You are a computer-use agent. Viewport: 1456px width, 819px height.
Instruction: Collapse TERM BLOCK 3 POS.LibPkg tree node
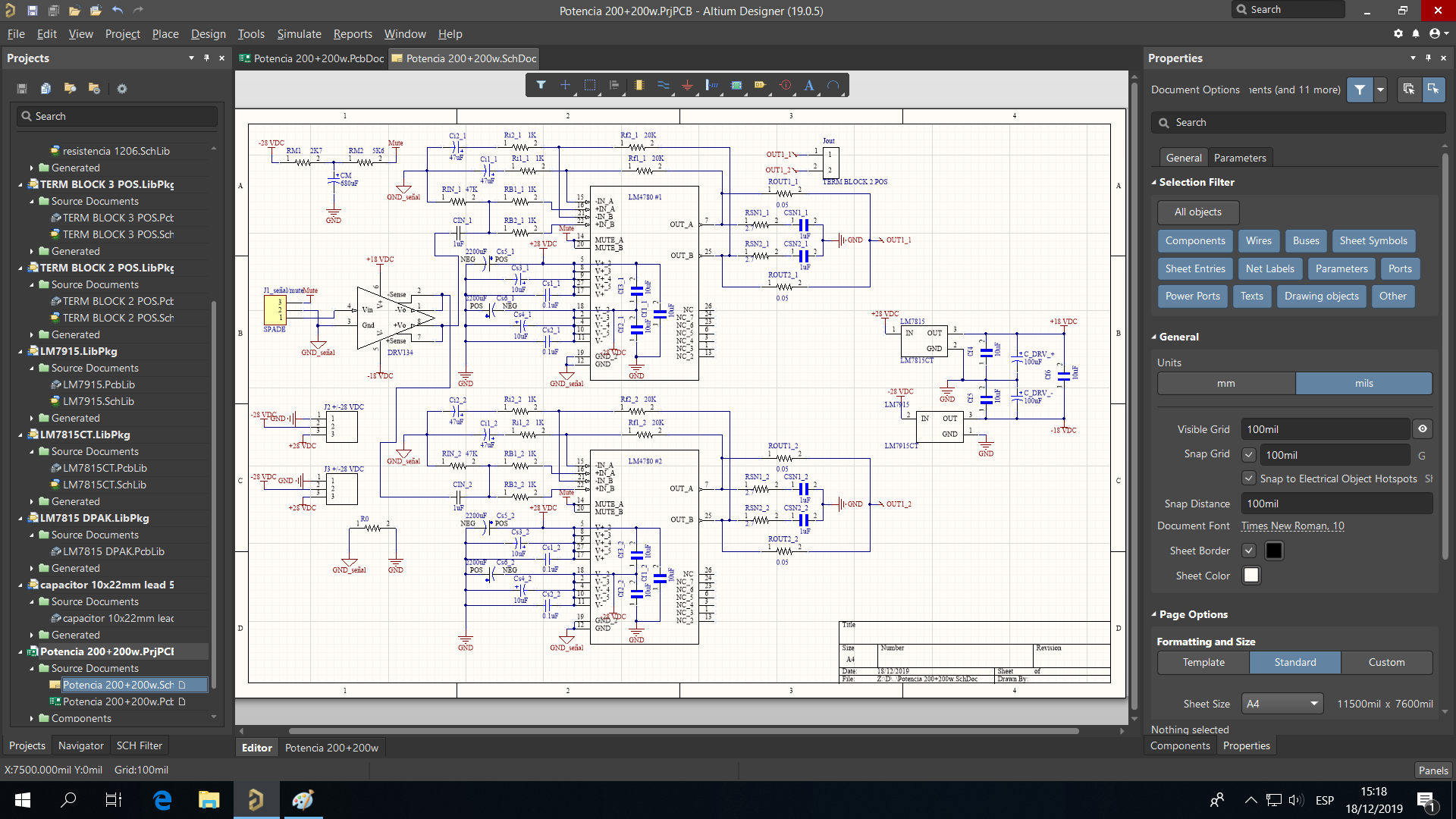click(20, 184)
